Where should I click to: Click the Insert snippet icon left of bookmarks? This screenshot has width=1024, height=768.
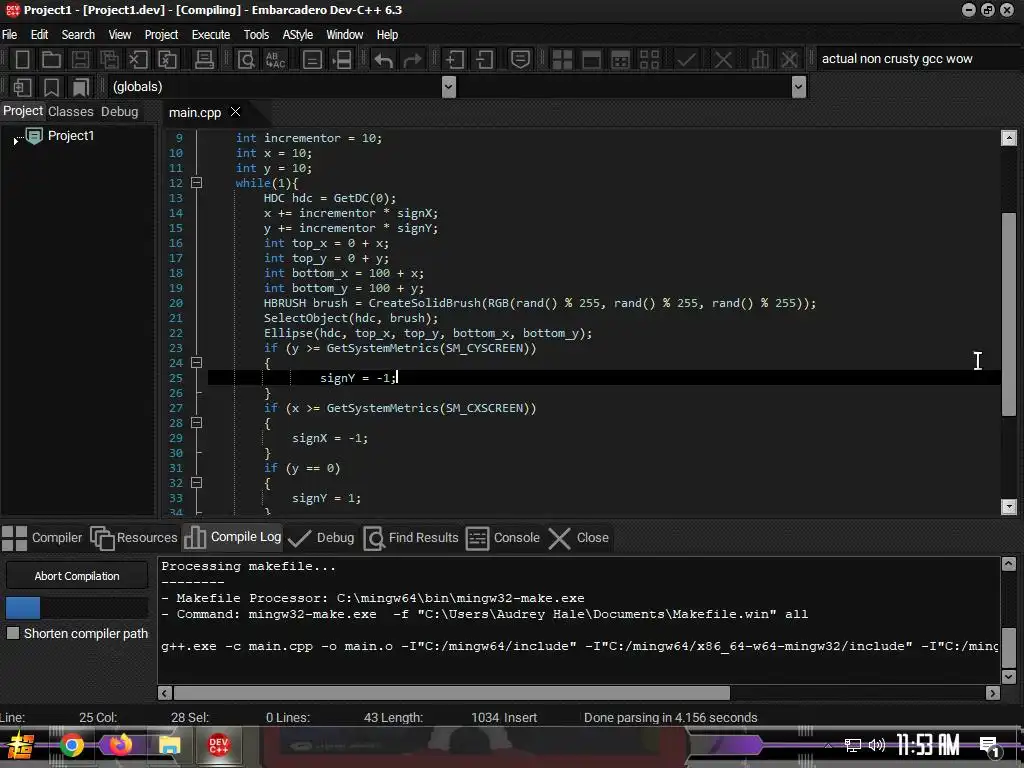coord(22,87)
